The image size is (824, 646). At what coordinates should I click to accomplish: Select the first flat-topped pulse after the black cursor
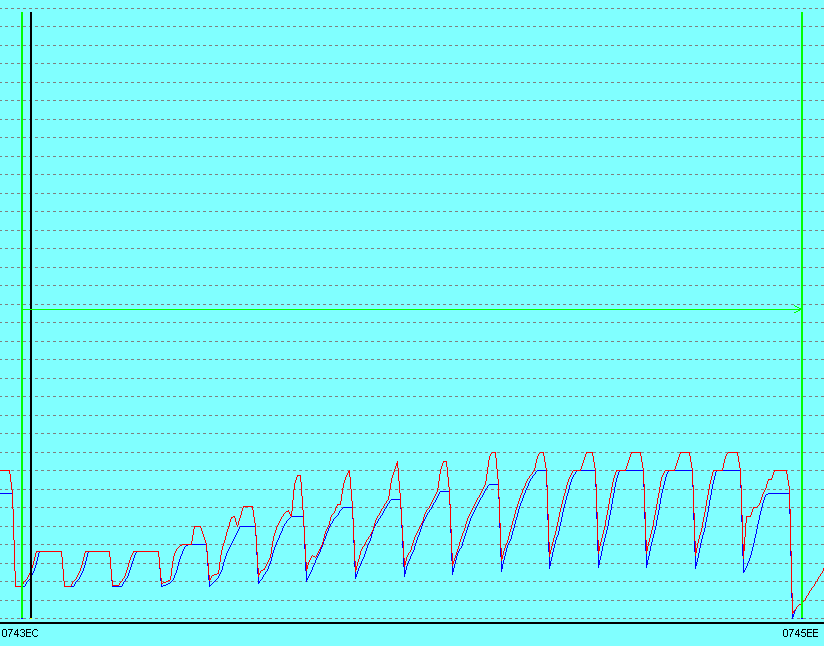pyautogui.click(x=49, y=552)
